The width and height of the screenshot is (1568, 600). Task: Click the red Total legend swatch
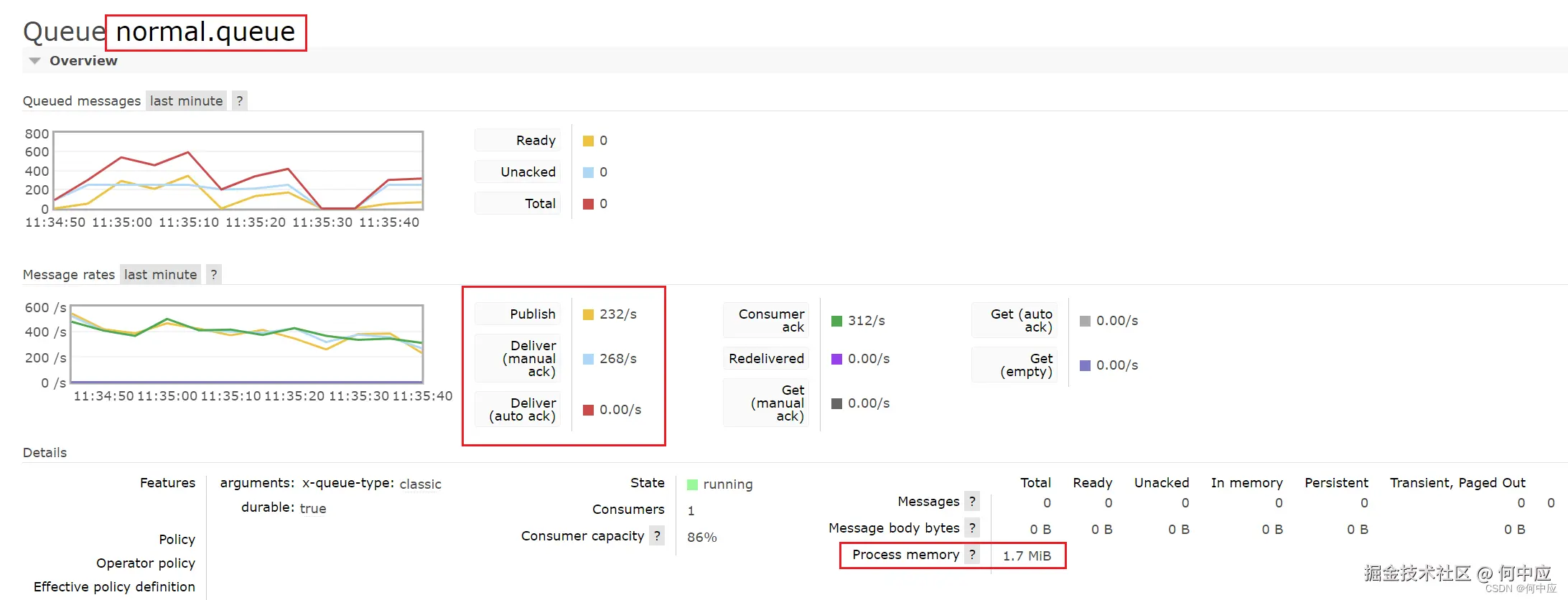click(588, 204)
